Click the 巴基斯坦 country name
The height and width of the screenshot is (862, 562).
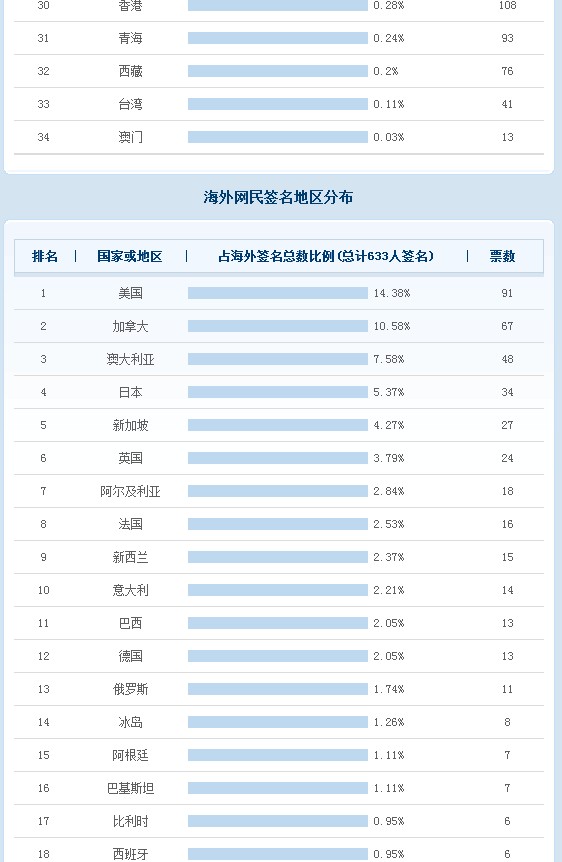130,788
